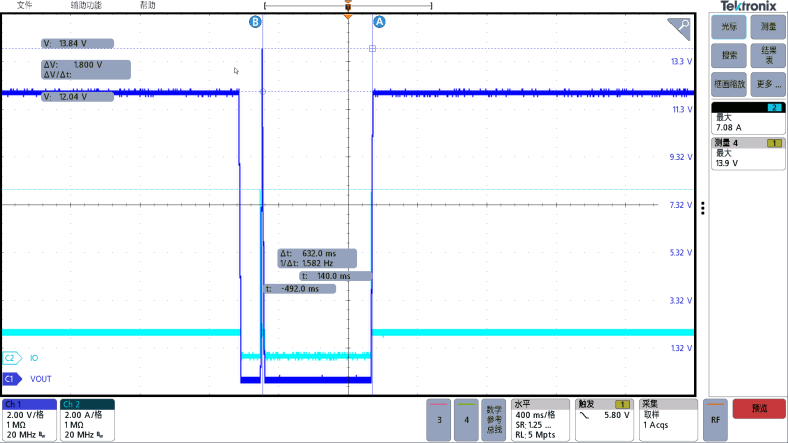Open the Ch 1 vertical settings badge

30,420
